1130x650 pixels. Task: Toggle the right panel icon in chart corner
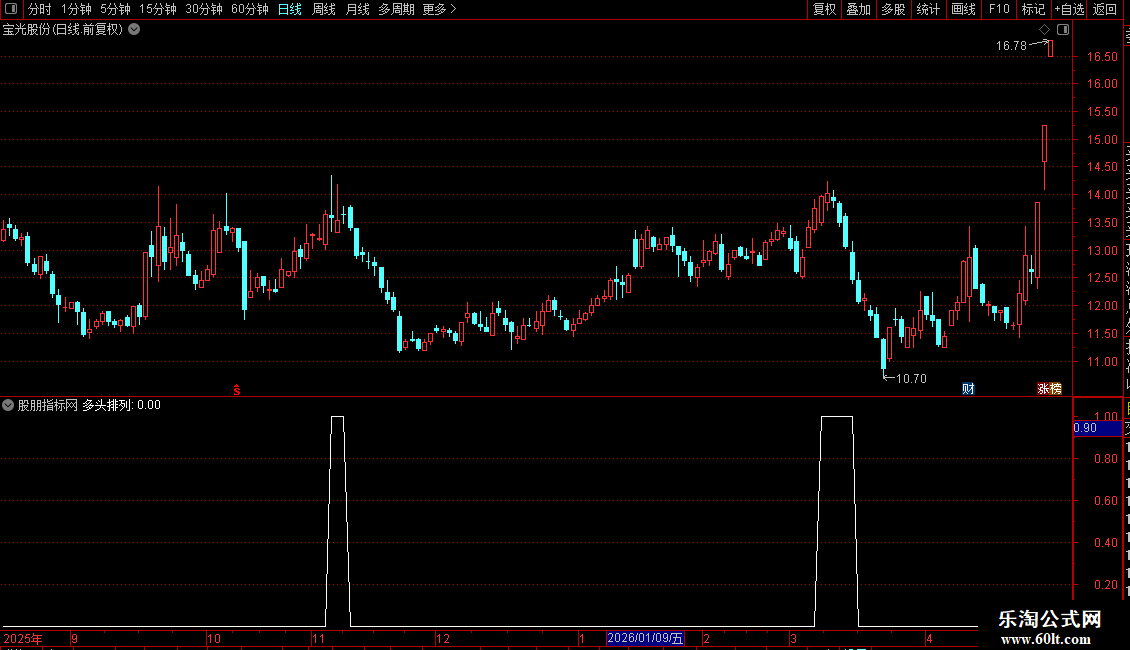pos(1063,30)
